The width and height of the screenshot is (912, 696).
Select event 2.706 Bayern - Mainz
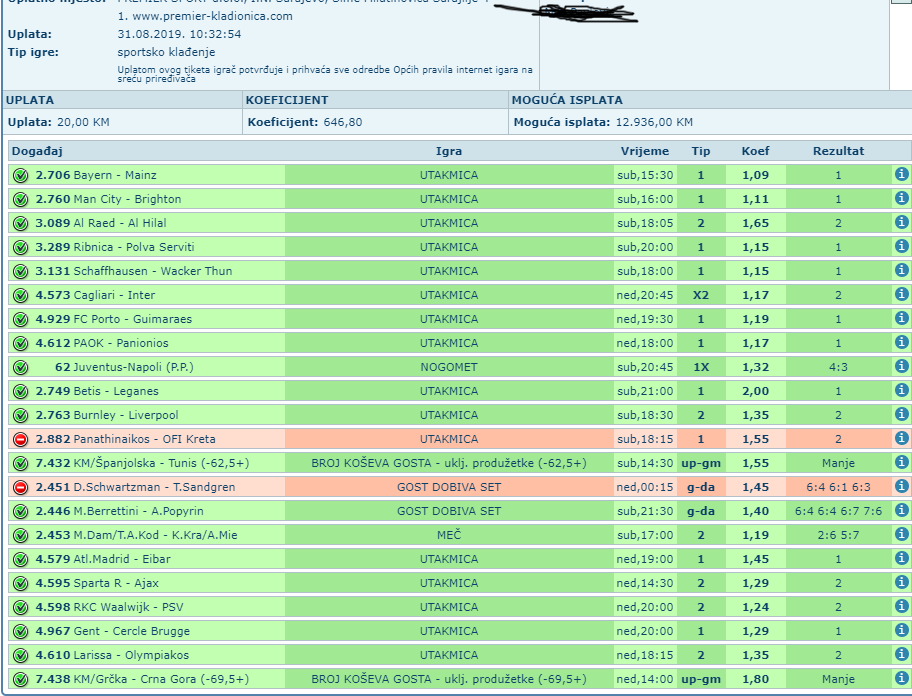[x=96, y=175]
